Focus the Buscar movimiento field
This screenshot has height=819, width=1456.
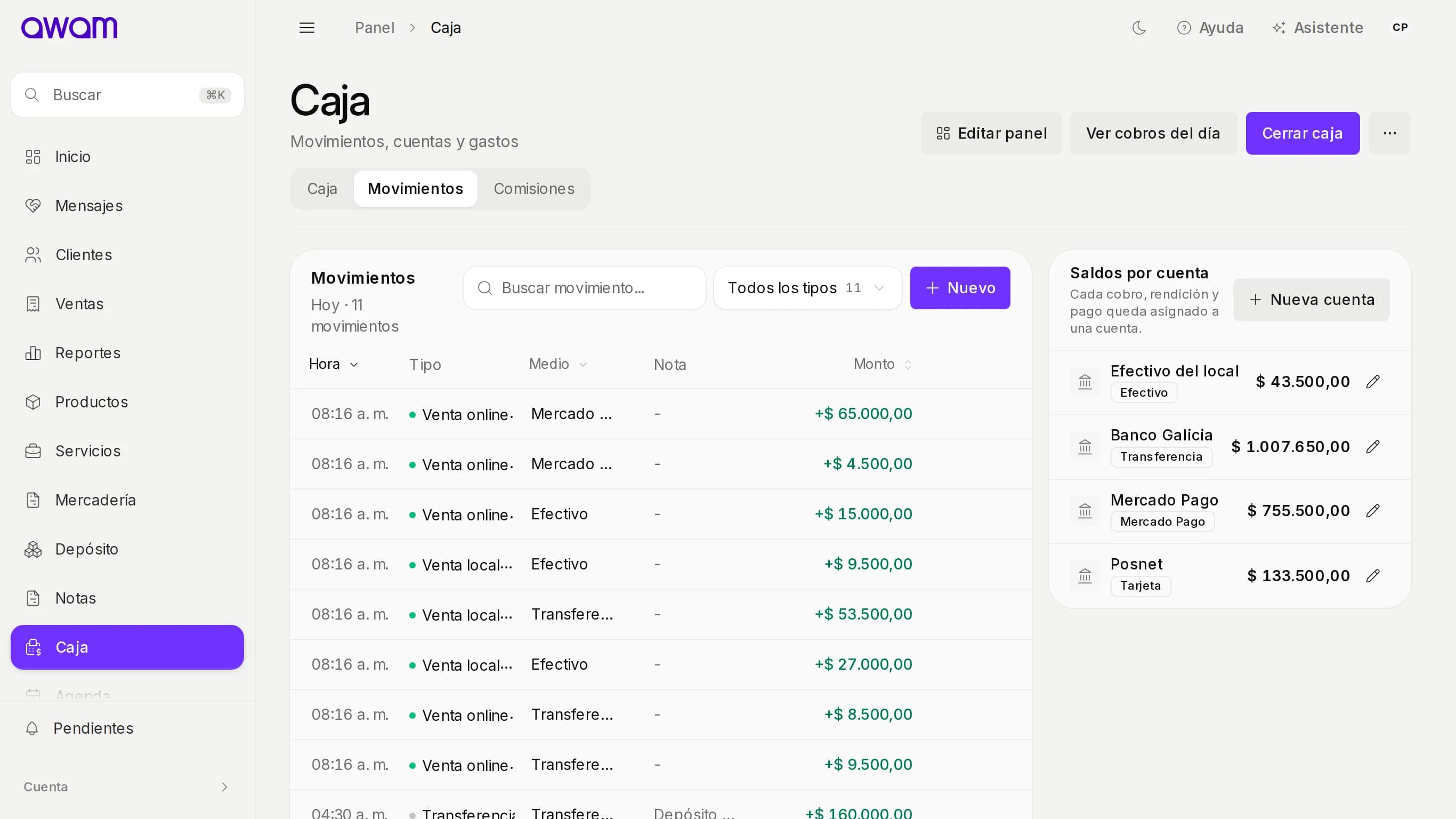click(585, 288)
